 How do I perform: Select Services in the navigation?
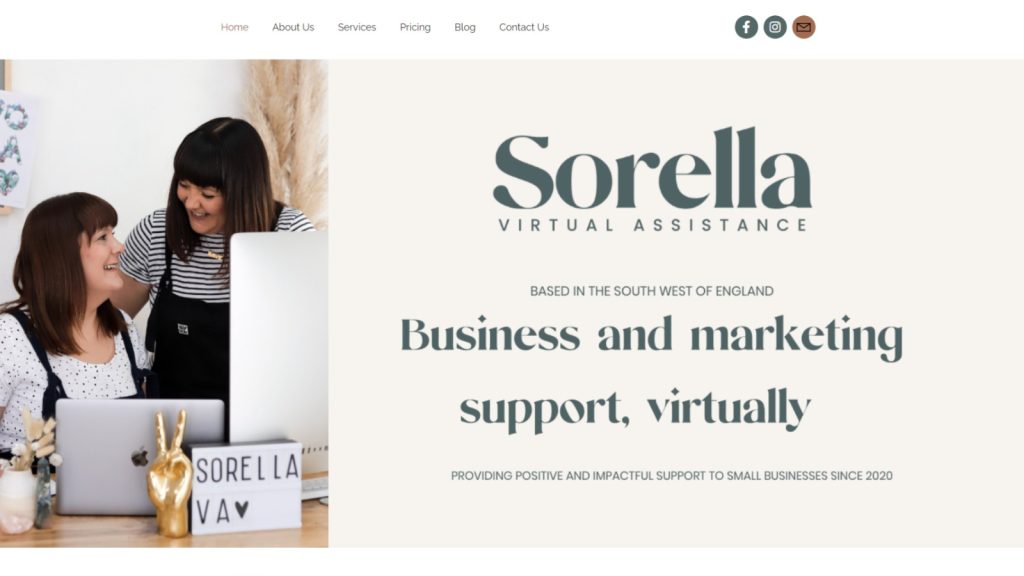357,27
